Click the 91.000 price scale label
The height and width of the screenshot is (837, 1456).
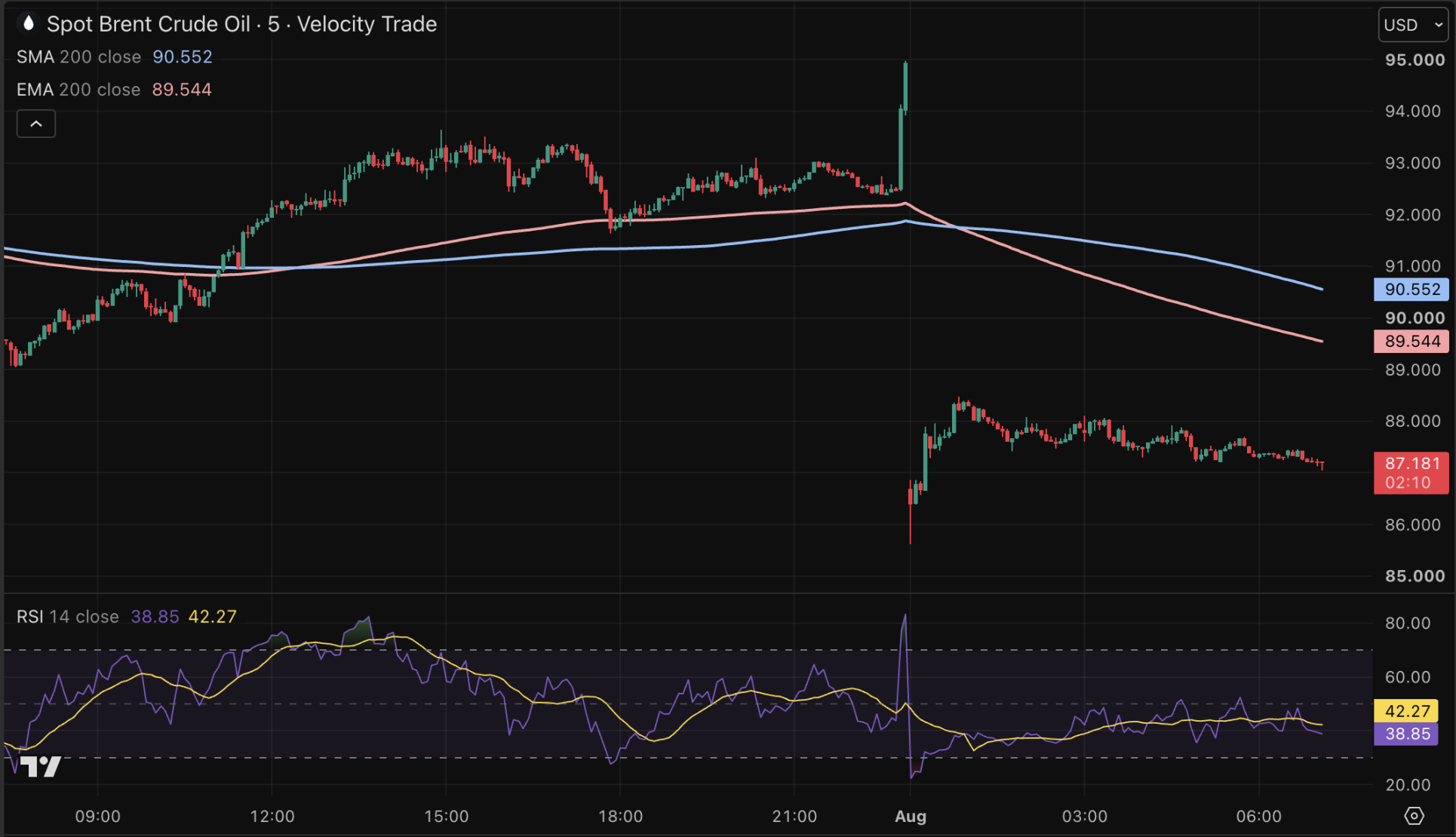(x=1413, y=266)
